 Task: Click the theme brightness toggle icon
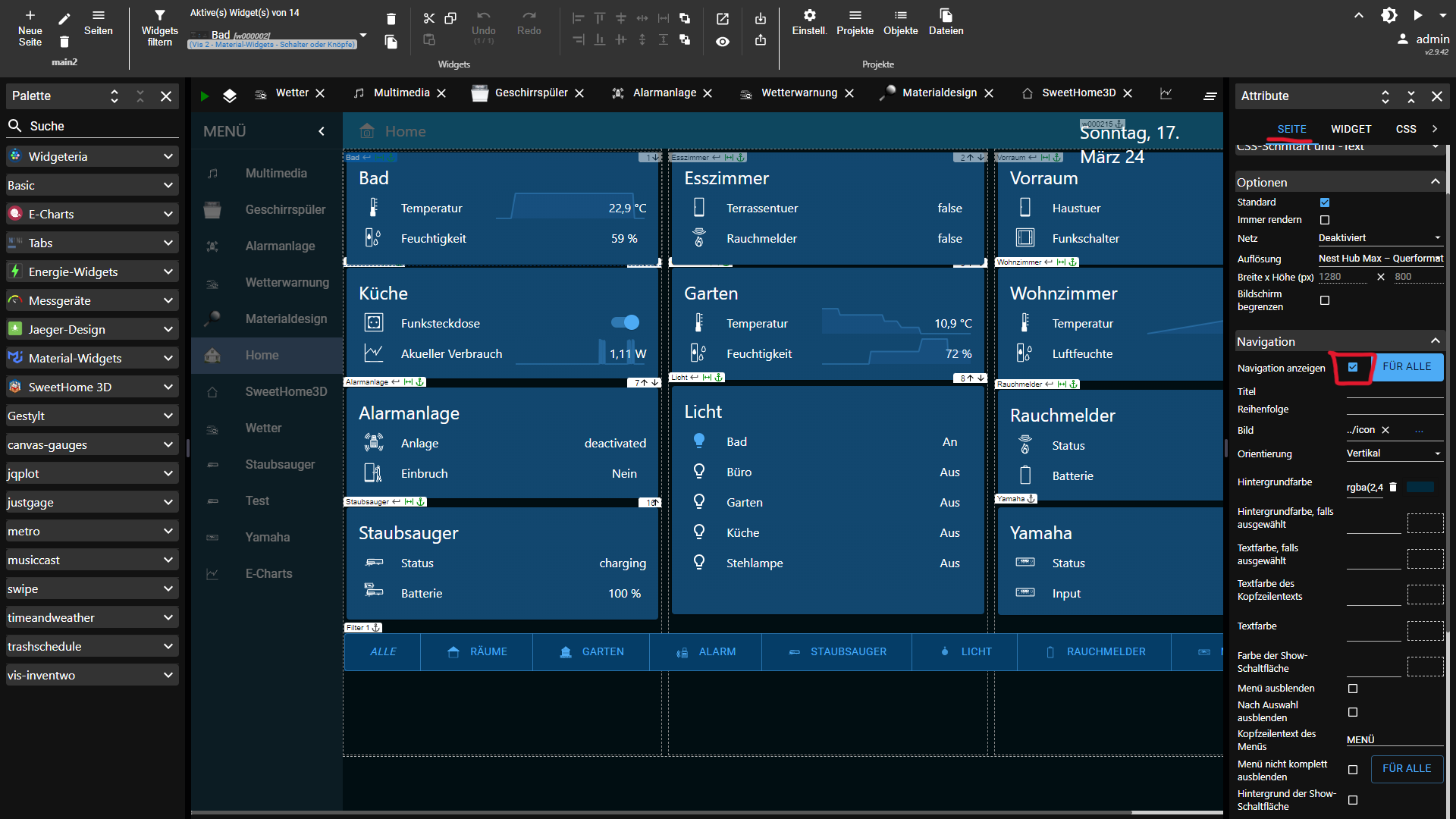[1389, 15]
